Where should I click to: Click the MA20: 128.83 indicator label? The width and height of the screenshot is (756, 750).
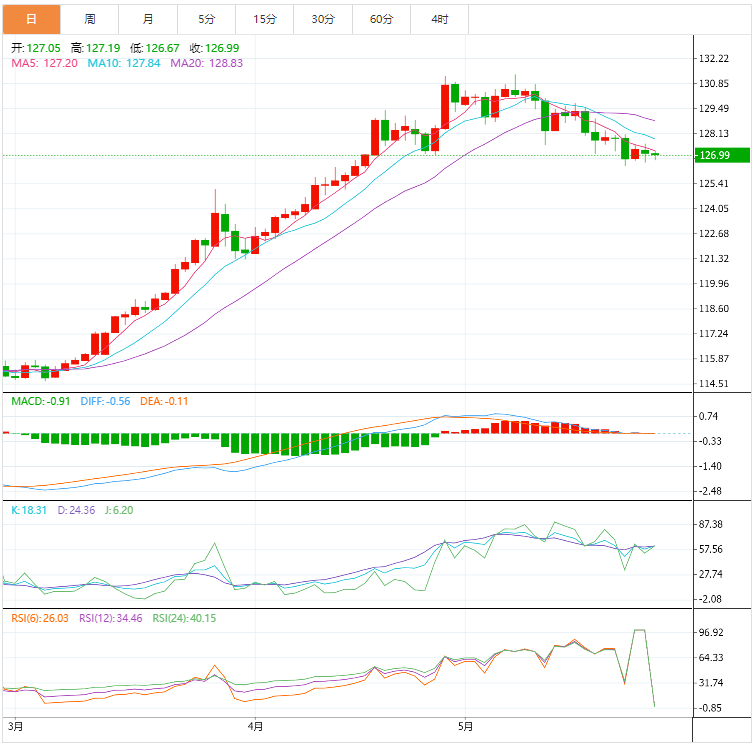(x=207, y=63)
